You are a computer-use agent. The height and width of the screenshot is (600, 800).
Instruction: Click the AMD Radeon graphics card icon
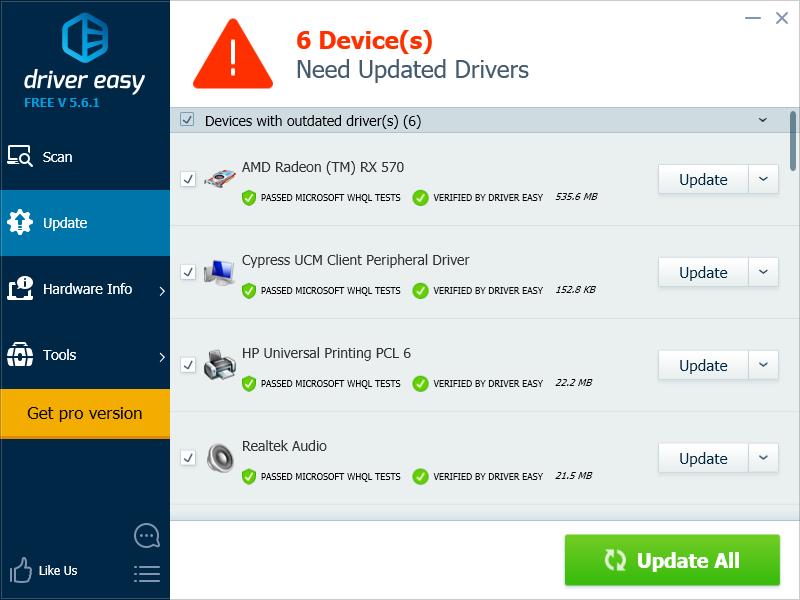click(x=220, y=179)
